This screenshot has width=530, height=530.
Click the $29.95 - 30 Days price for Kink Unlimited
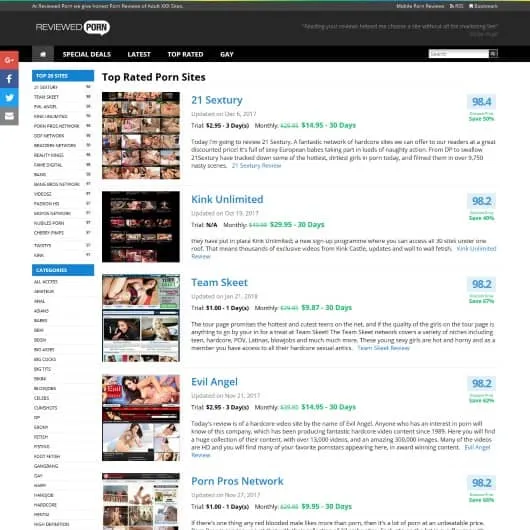[297, 224]
